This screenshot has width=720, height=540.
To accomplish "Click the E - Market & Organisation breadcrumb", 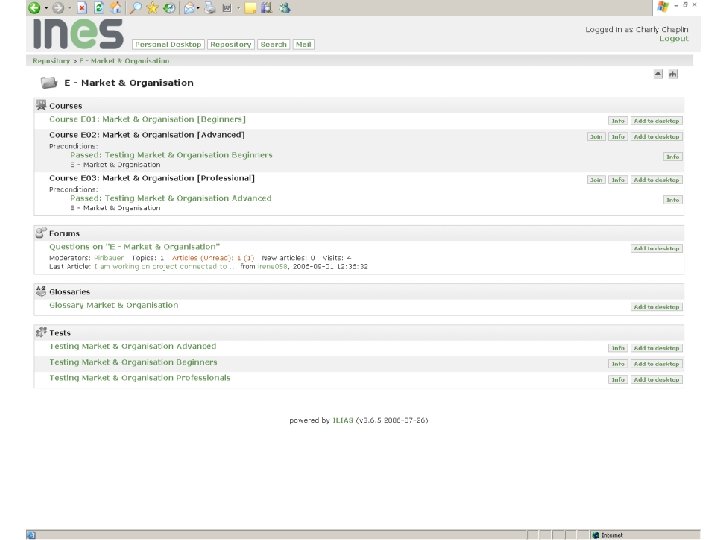I will (x=124, y=61).
